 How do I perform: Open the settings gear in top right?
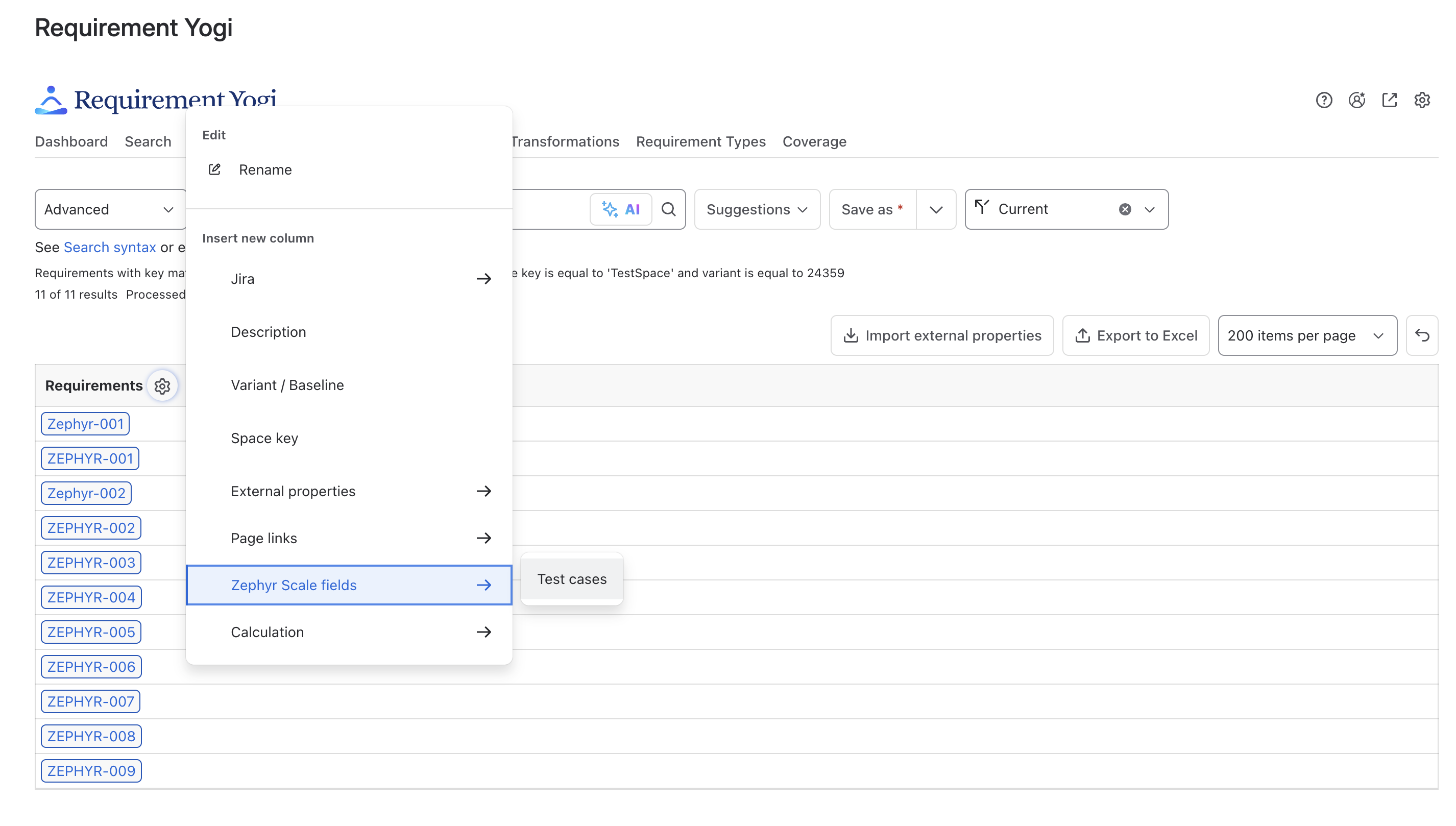coord(1421,101)
